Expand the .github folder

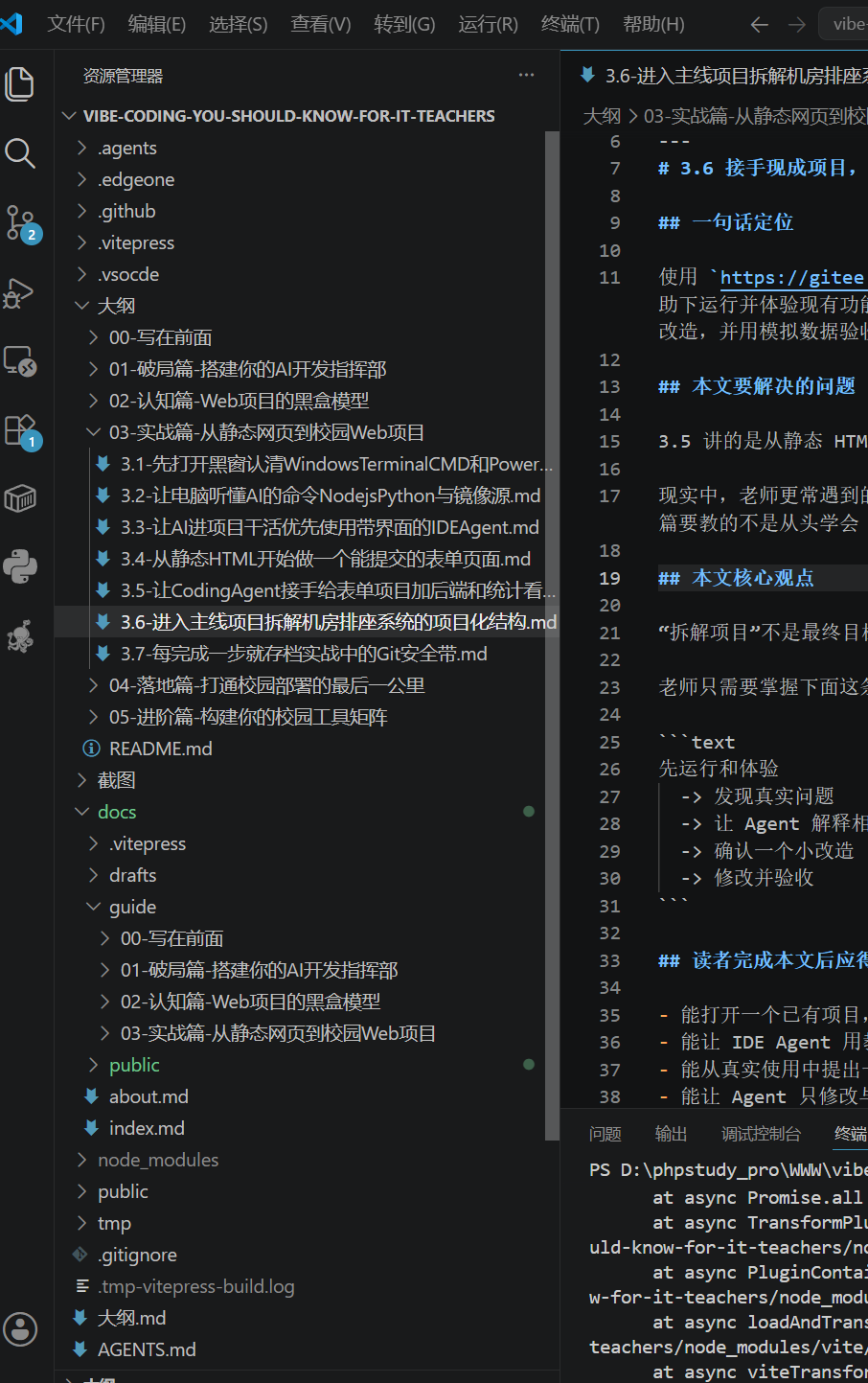pos(82,211)
